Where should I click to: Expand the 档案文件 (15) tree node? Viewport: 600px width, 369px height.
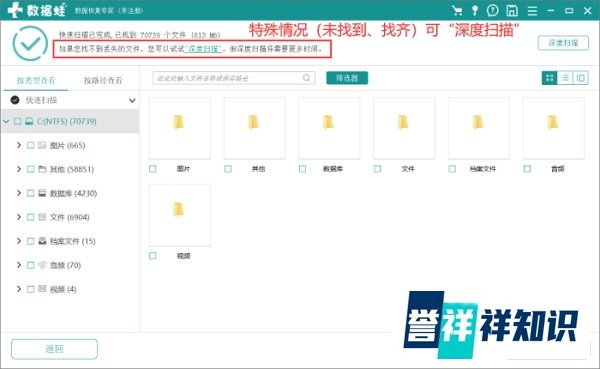pyautogui.click(x=19, y=241)
